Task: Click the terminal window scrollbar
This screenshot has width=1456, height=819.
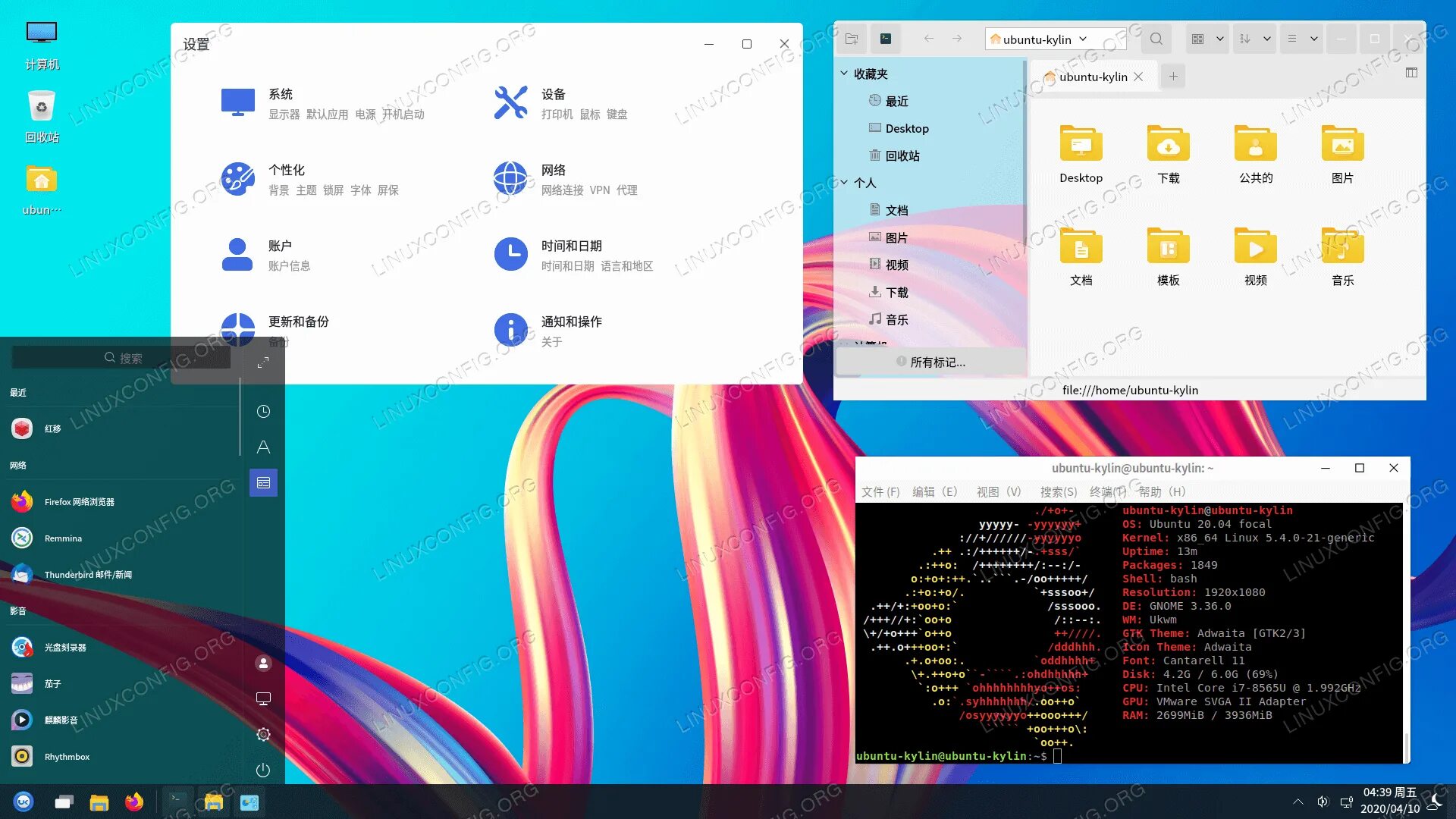Action: pos(1407,746)
